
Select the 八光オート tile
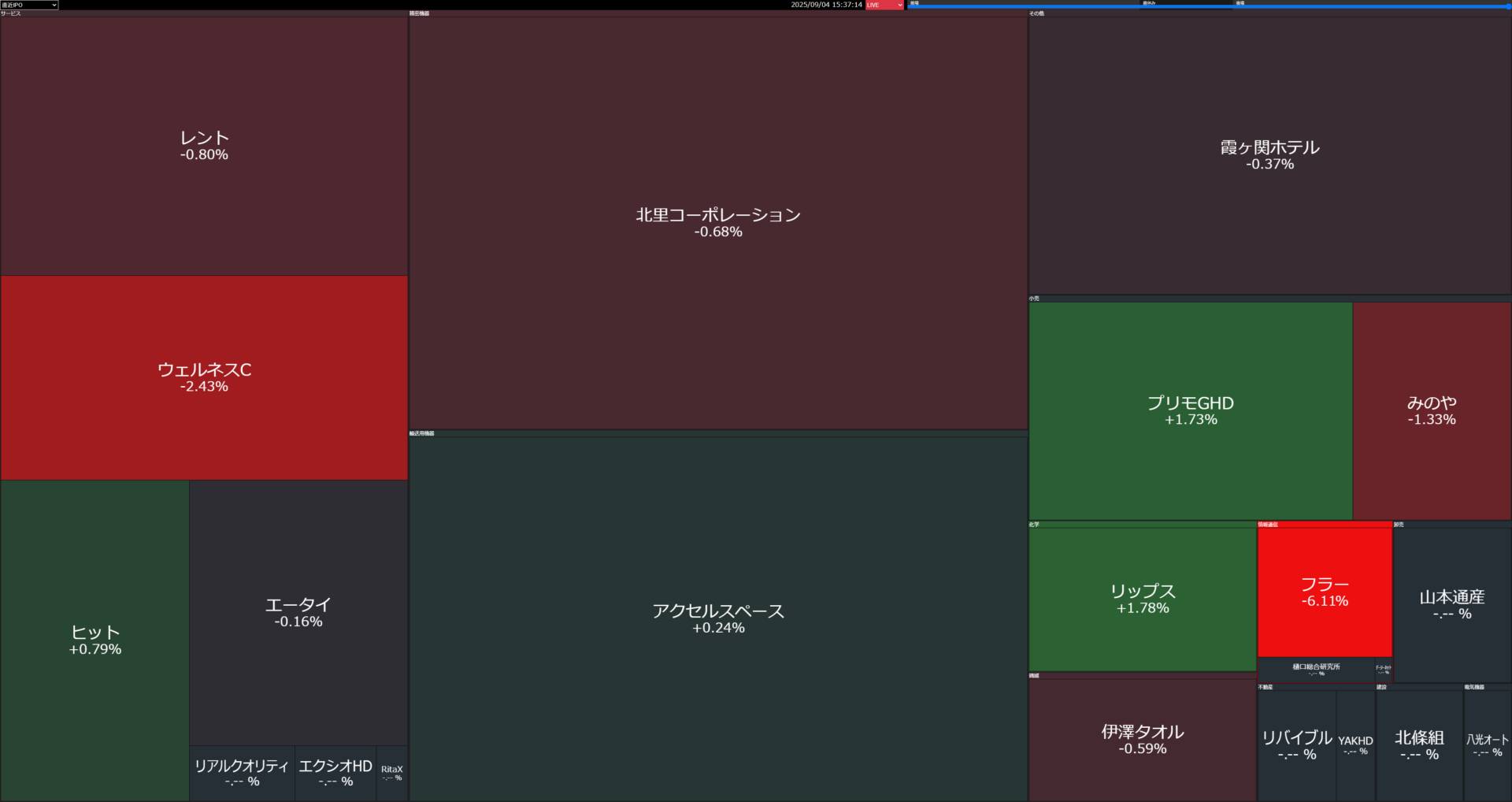tap(1488, 745)
